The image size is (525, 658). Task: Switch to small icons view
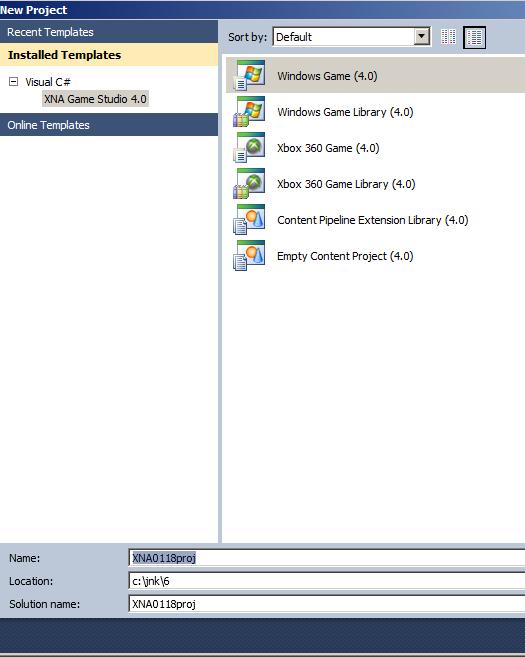(448, 37)
